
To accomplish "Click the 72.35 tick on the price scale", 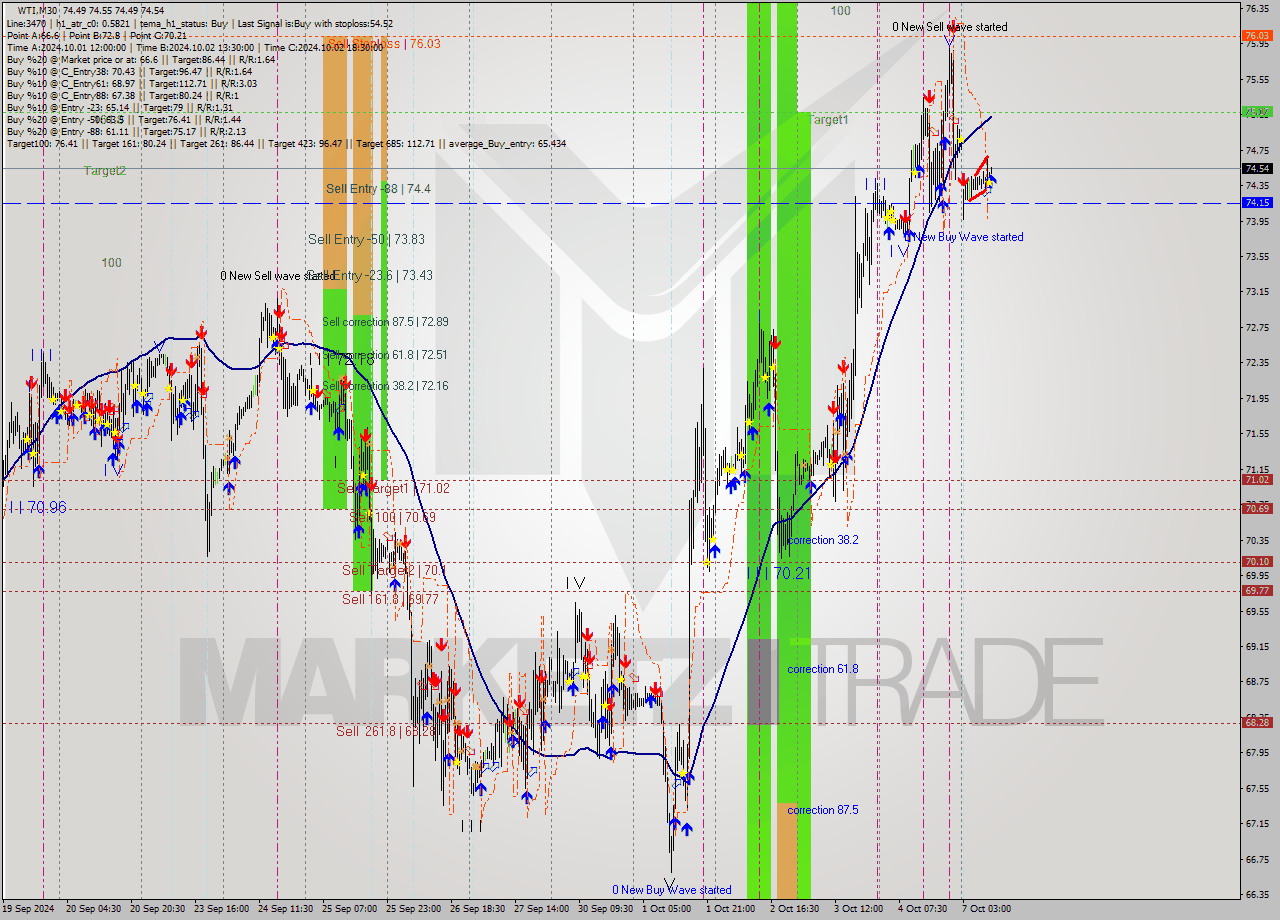I will click(1256, 362).
